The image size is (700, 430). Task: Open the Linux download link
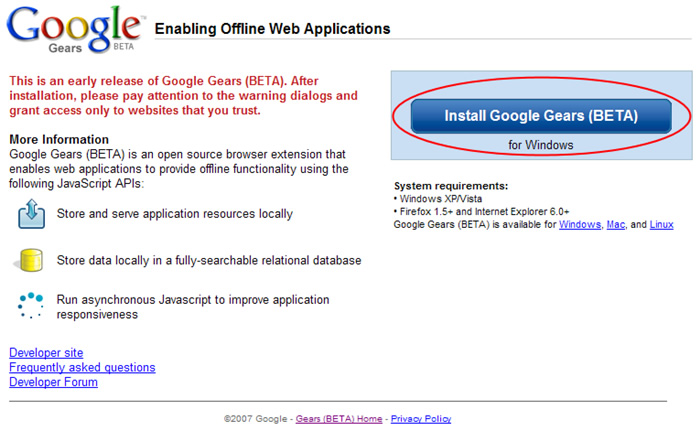(x=661, y=225)
